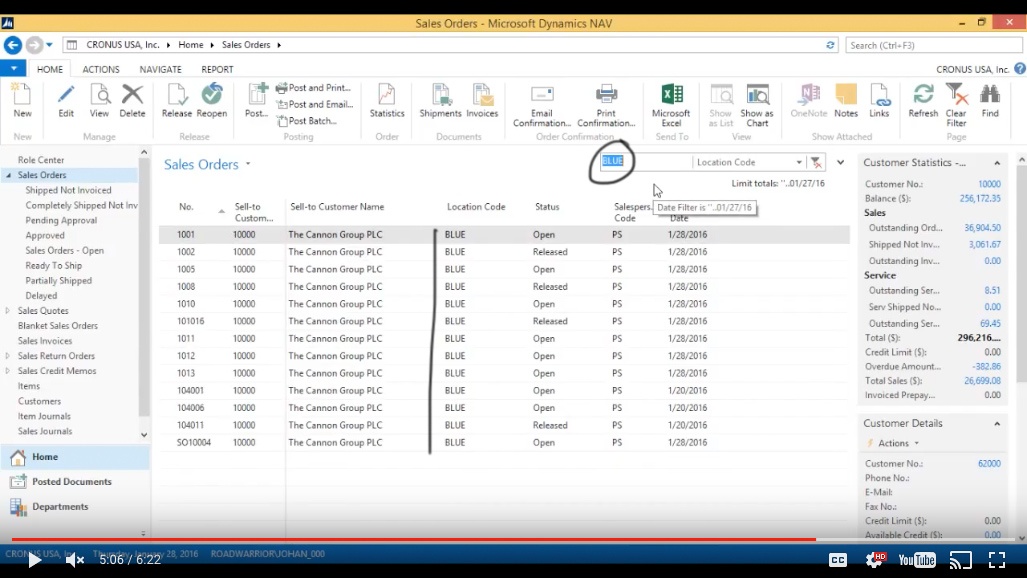Open Invoices documents

482,100
